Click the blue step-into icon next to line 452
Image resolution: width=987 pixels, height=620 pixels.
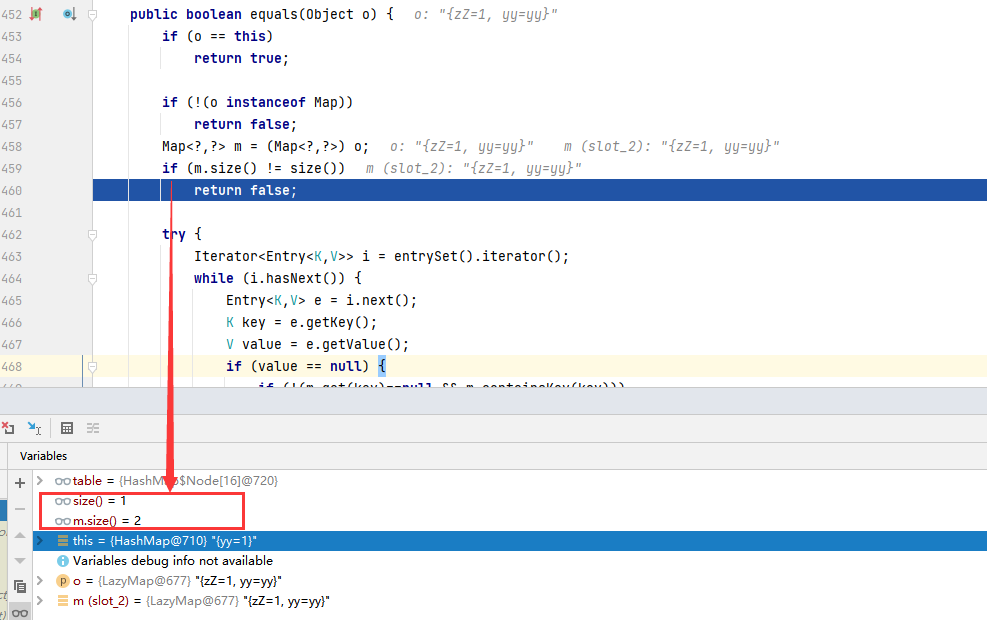click(x=68, y=13)
